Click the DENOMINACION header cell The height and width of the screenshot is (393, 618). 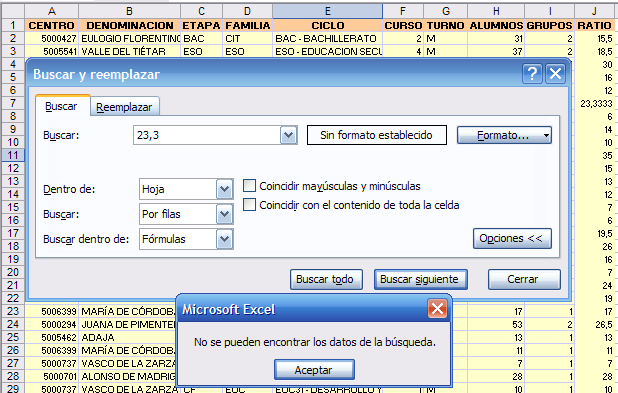(130, 25)
